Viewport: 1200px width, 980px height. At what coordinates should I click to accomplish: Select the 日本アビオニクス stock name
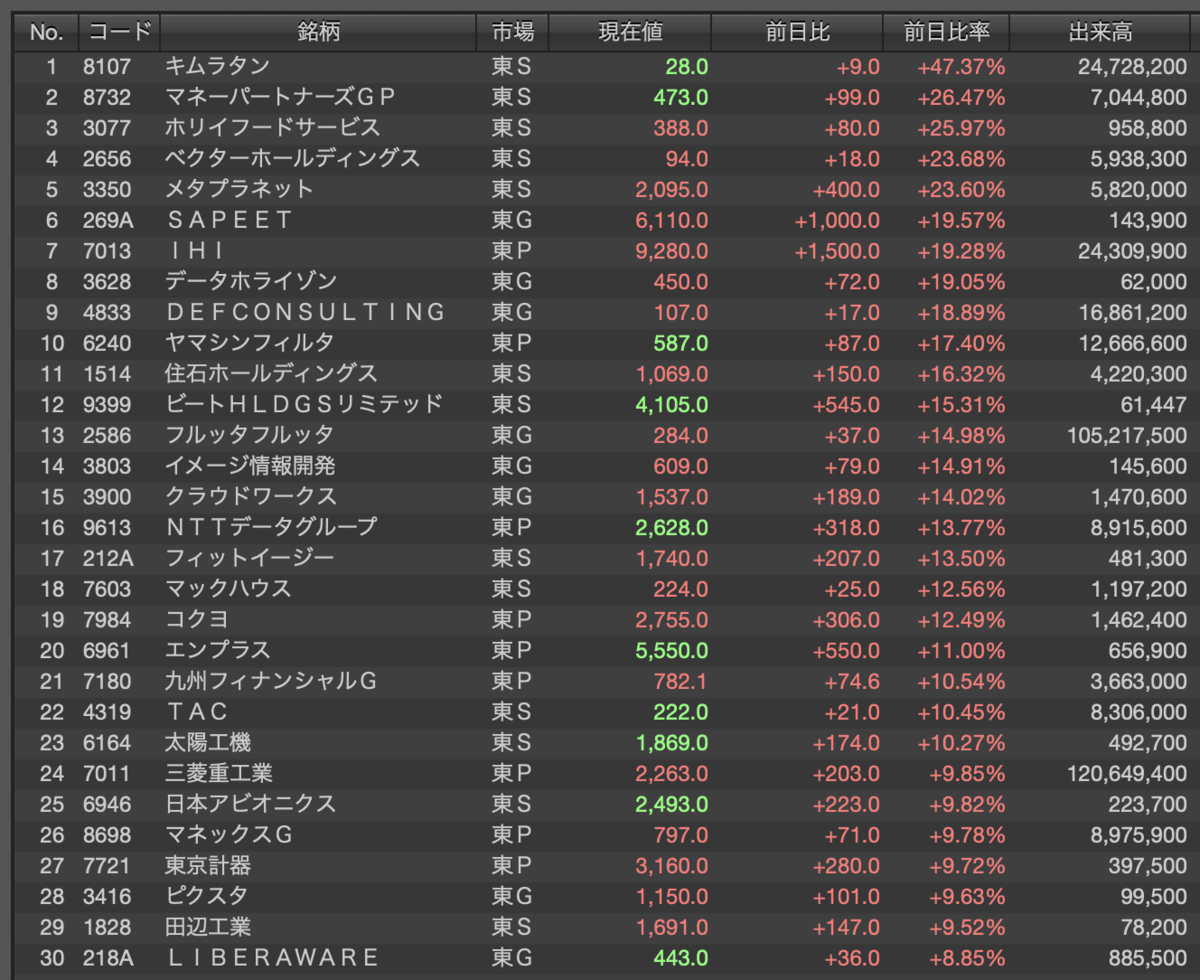tap(250, 803)
